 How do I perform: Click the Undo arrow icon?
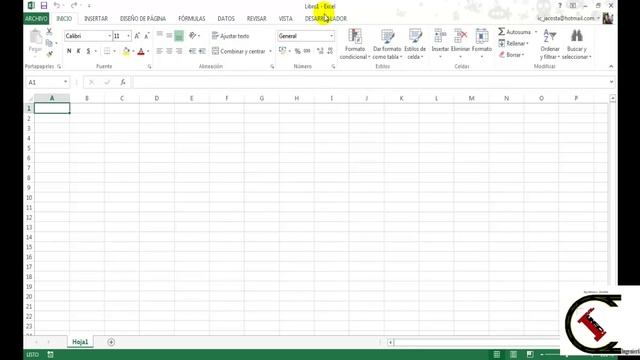tap(57, 6)
